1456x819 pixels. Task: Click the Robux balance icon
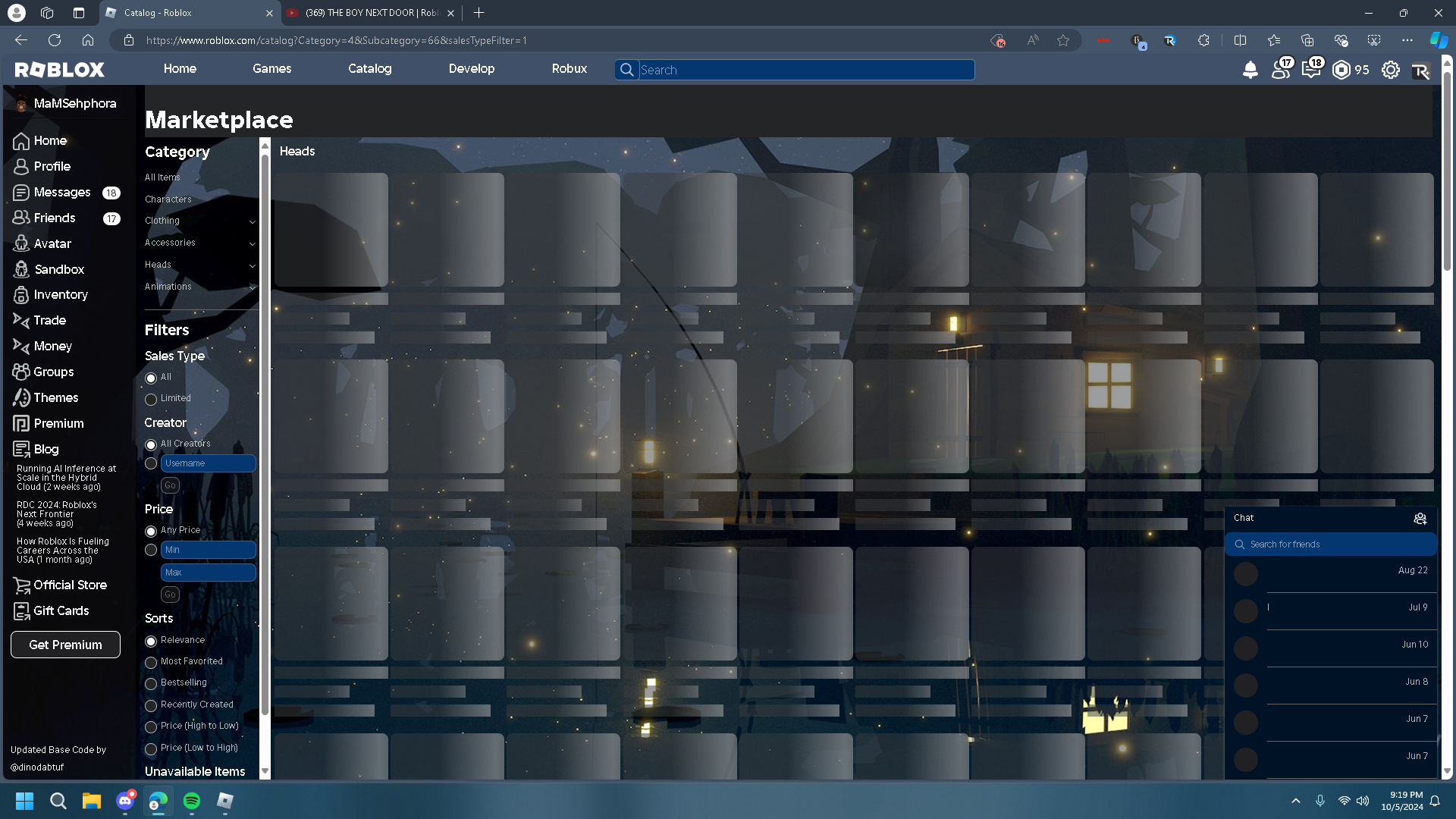[1341, 70]
